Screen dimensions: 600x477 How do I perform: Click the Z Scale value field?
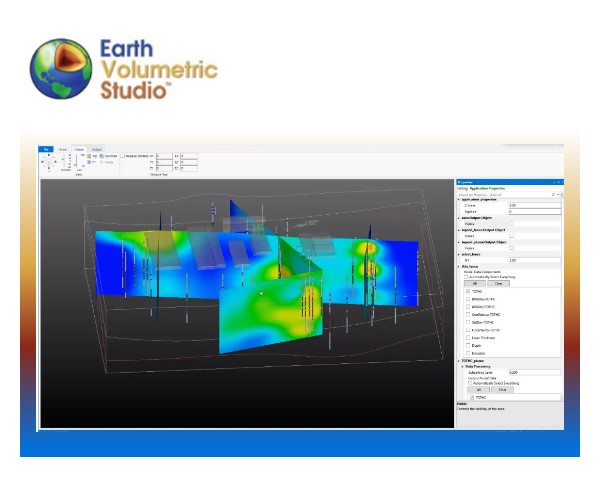pyautogui.click(x=535, y=205)
